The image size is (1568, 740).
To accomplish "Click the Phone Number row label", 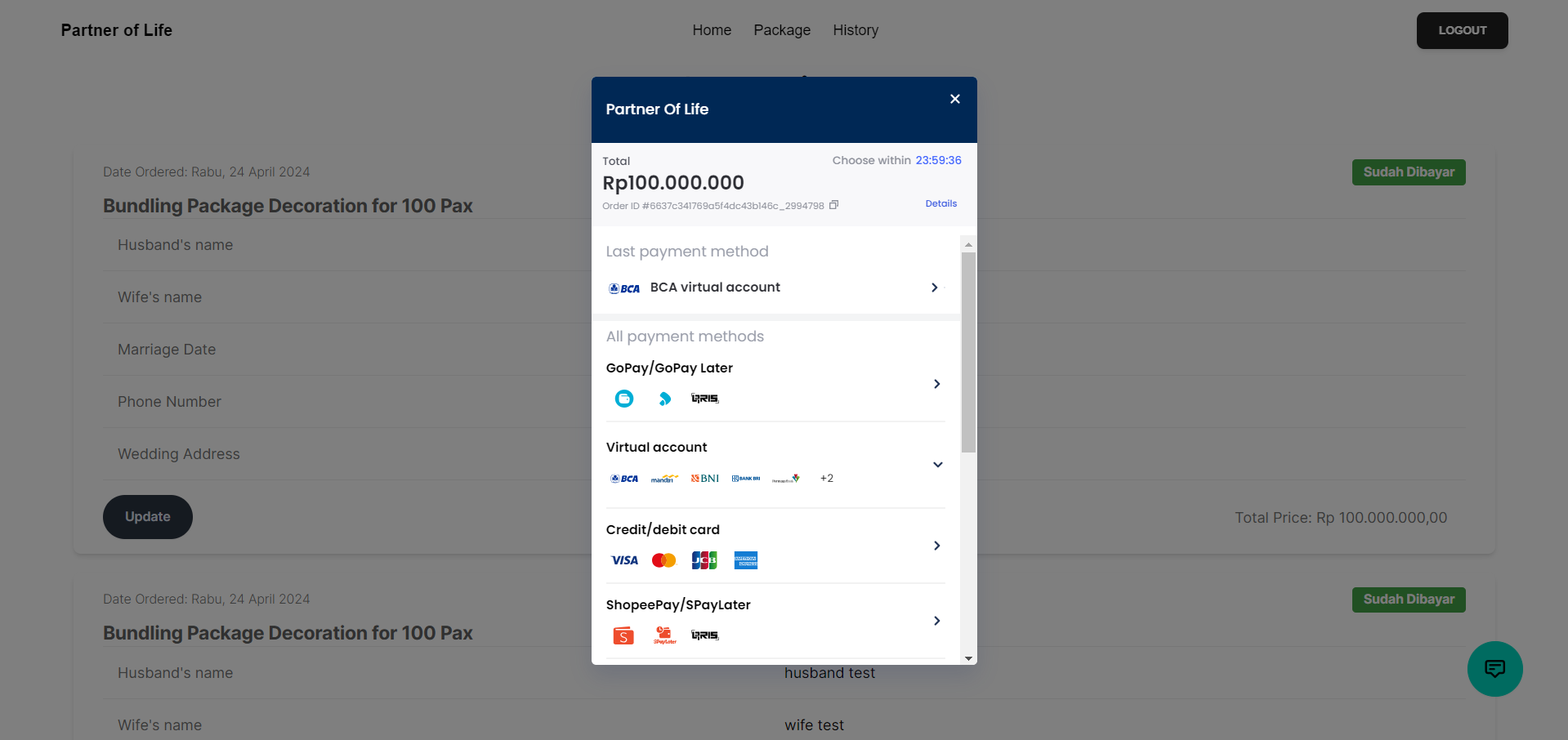I will 169,402.
